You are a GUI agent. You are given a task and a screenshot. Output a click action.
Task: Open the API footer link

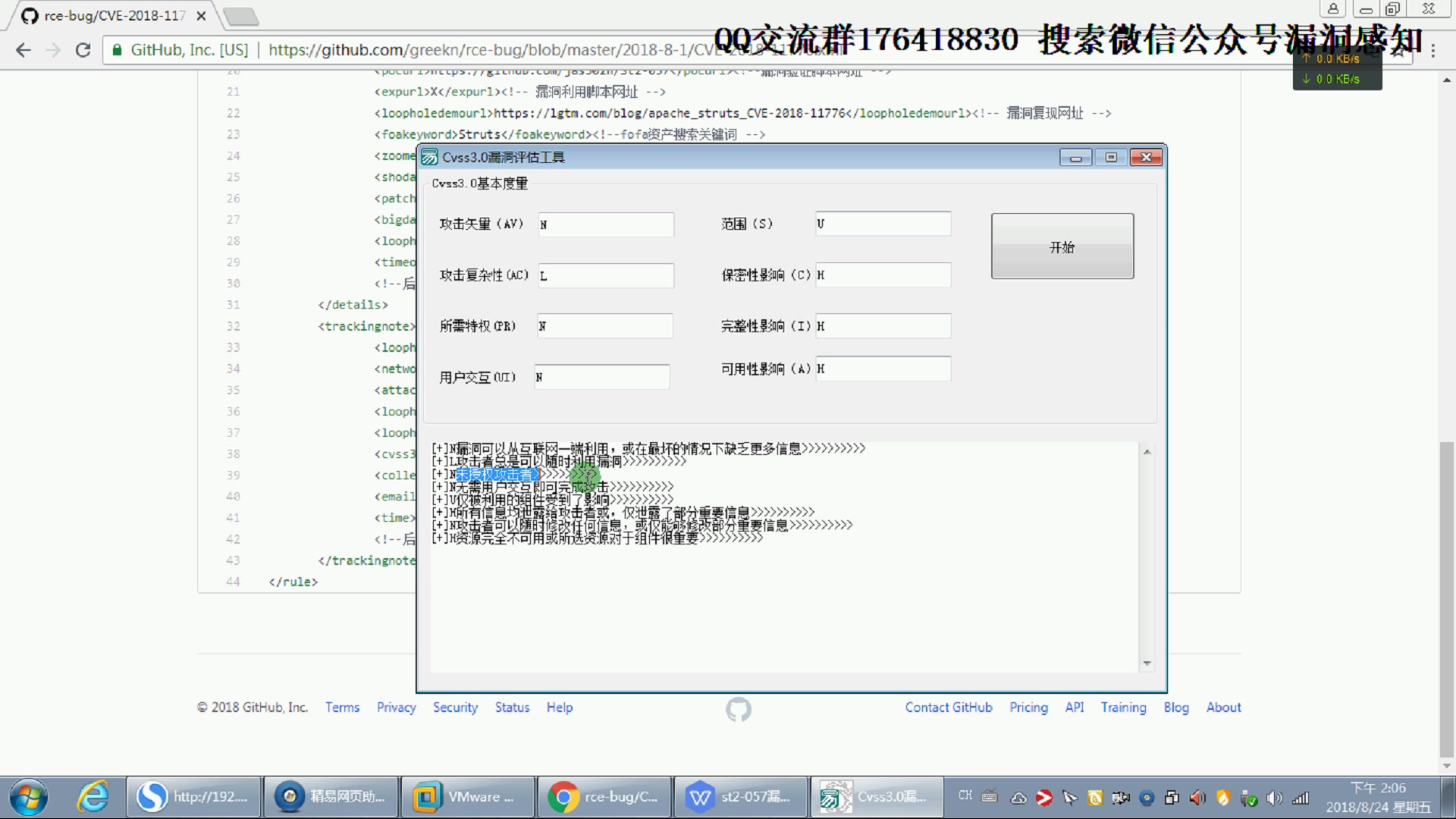[x=1074, y=707]
